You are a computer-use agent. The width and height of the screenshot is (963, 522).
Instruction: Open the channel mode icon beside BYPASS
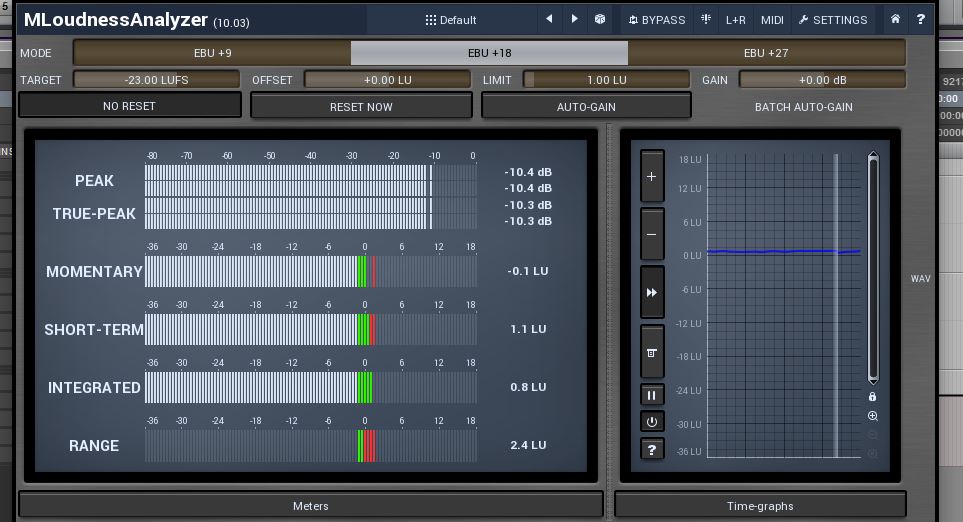pos(706,19)
